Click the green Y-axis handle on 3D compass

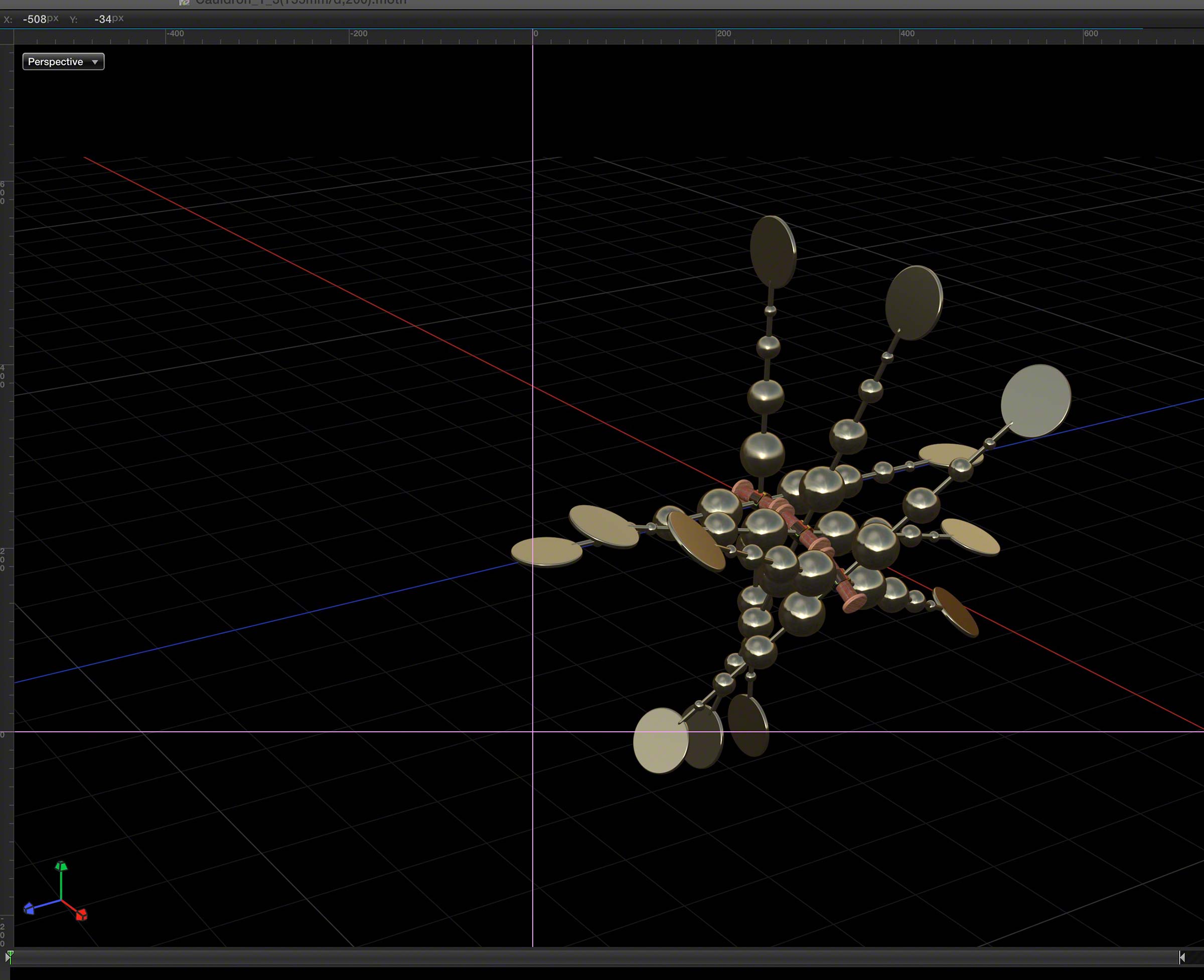[x=61, y=866]
